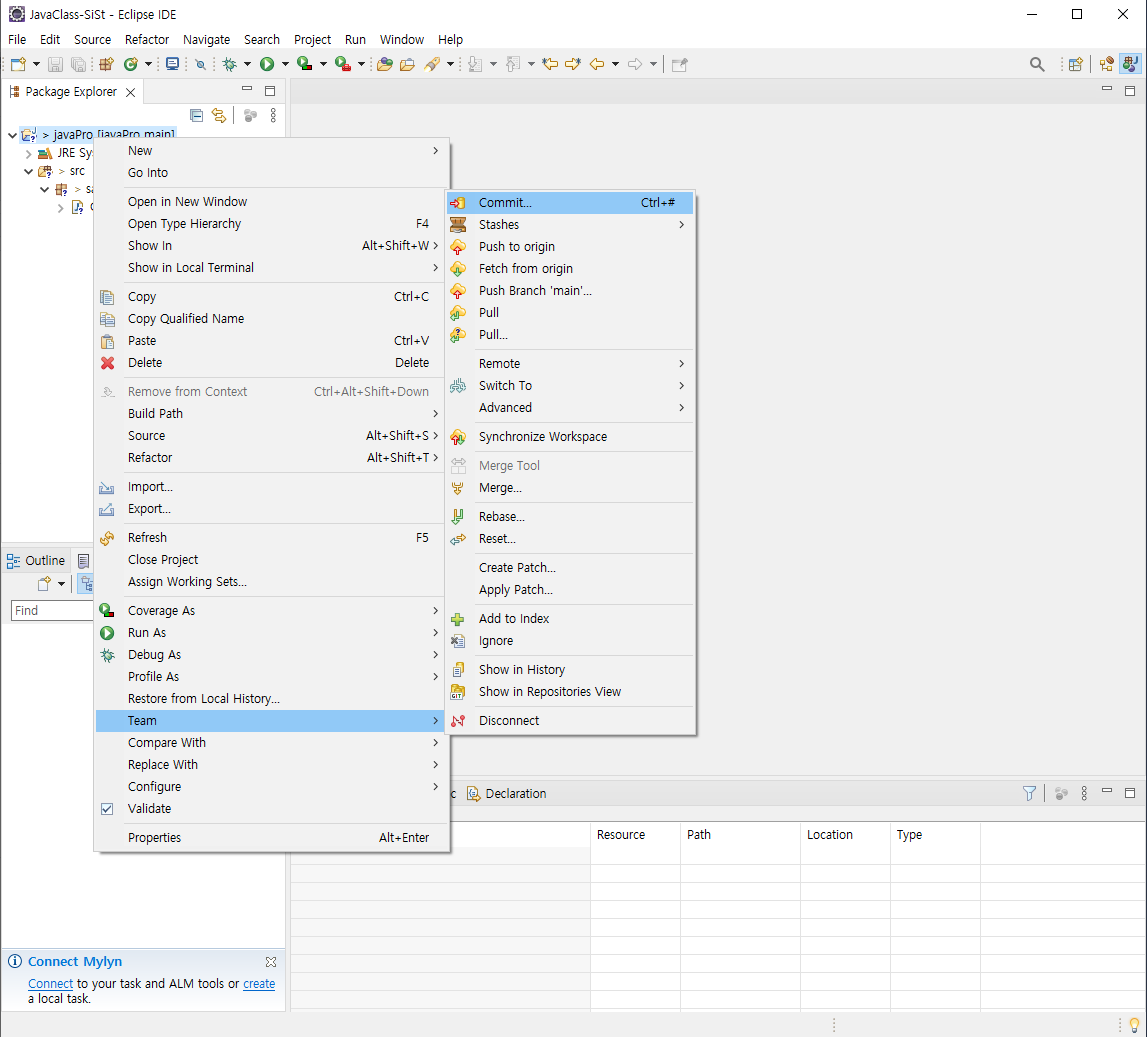Viewport: 1147px width, 1037px height.
Task: Maximize the editor area
Action: [x=1129, y=91]
